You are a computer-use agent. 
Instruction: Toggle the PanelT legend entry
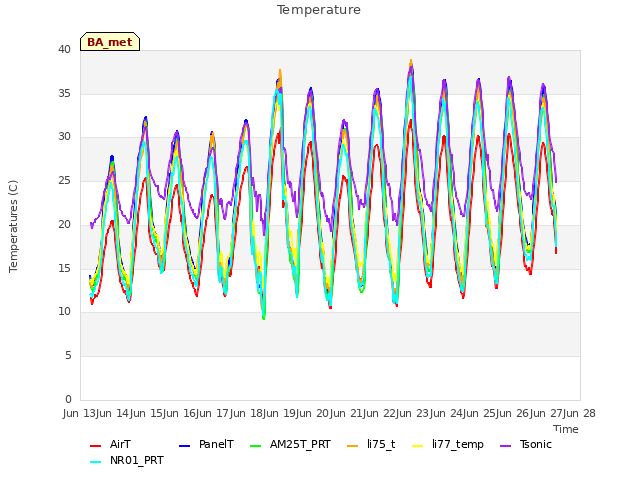(x=207, y=444)
